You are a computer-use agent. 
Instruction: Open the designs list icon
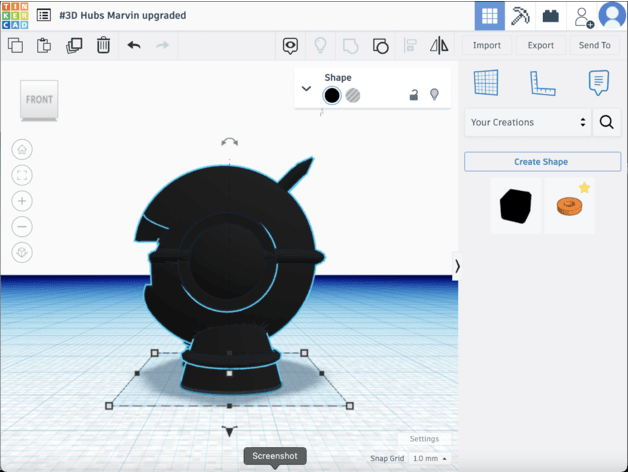pyautogui.click(x=44, y=15)
